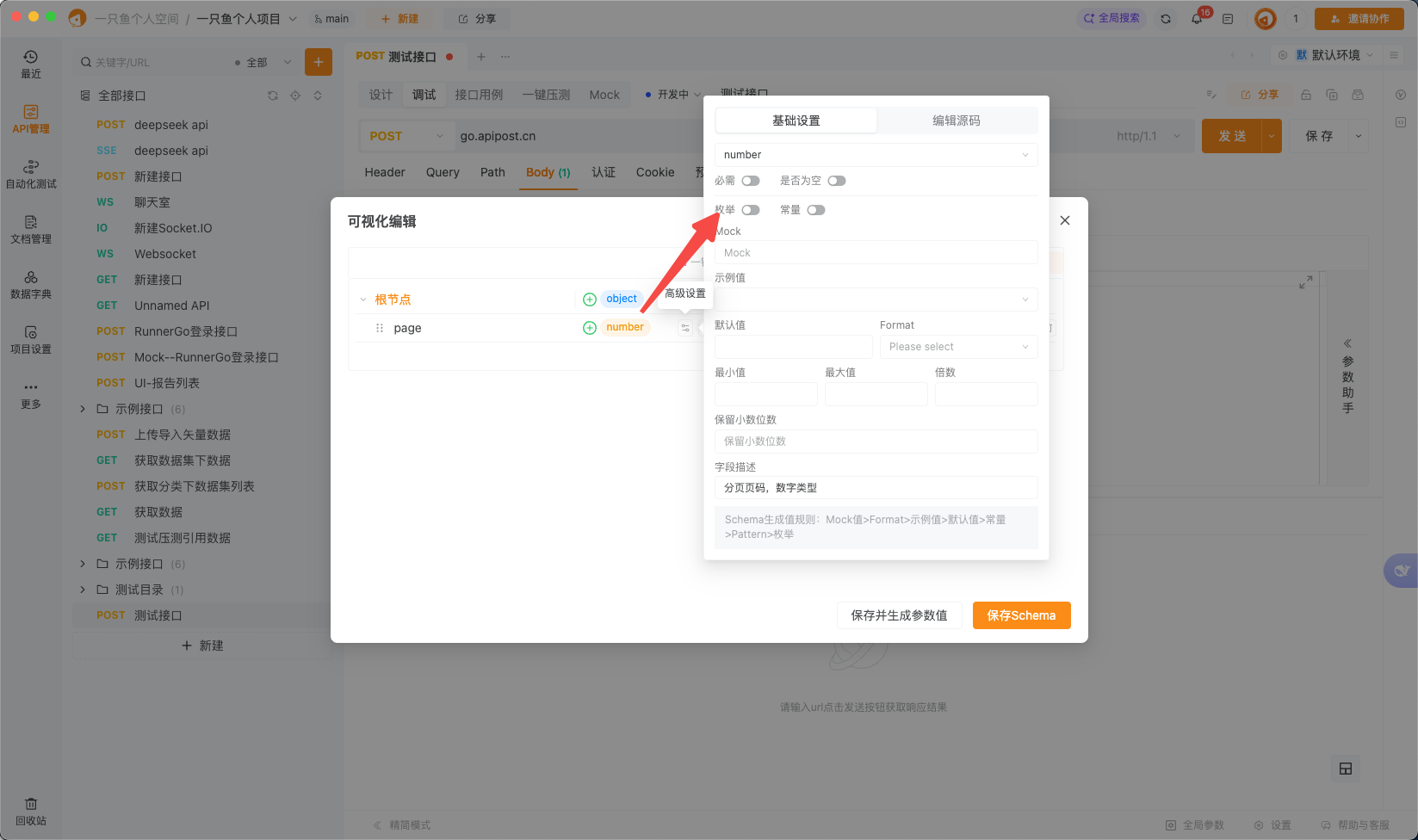This screenshot has width=1418, height=840.
Task: Open 全局搜索 in the top bar
Action: [1111, 16]
